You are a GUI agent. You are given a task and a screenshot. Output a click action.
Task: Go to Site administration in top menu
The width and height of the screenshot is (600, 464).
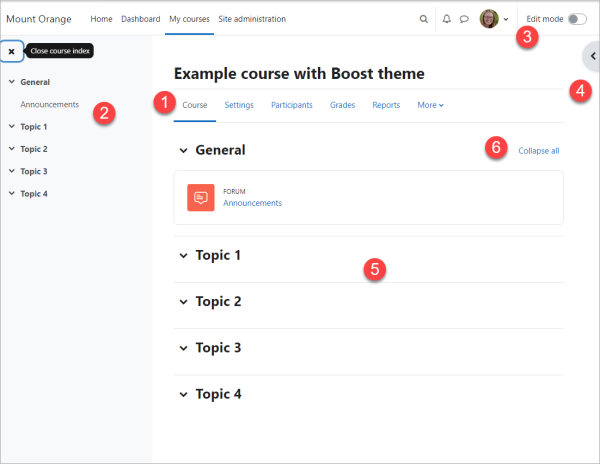[x=251, y=19]
